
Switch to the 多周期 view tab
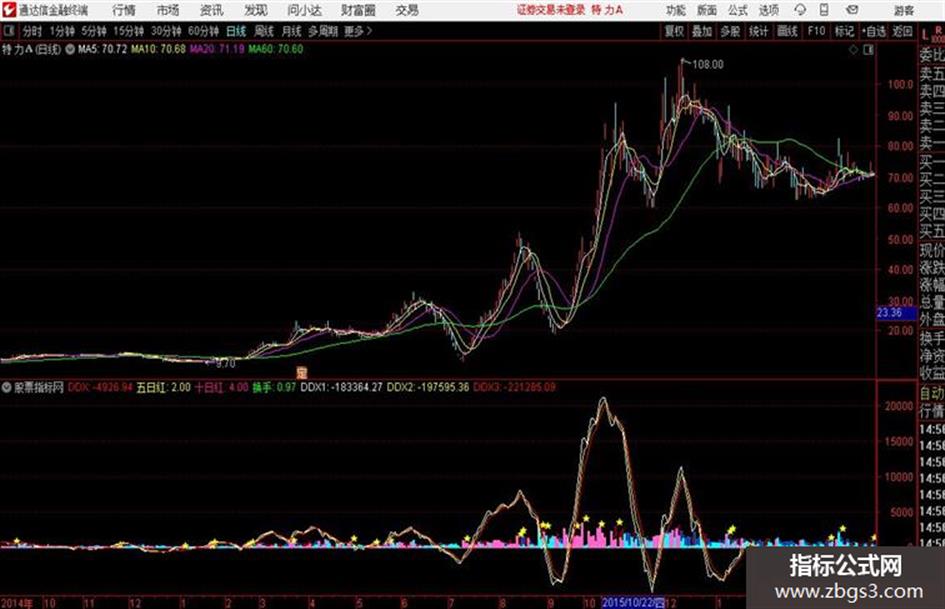[323, 31]
